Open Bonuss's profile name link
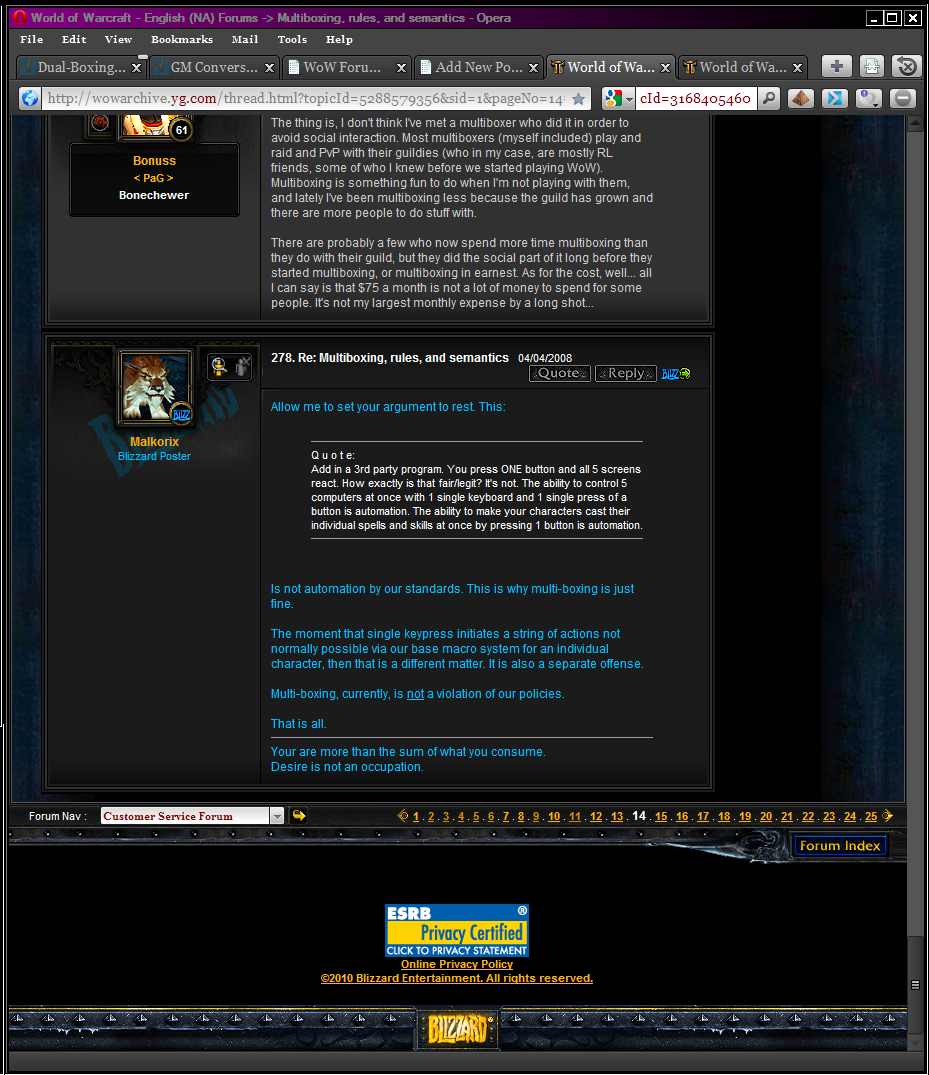929x1075 pixels. click(x=154, y=160)
